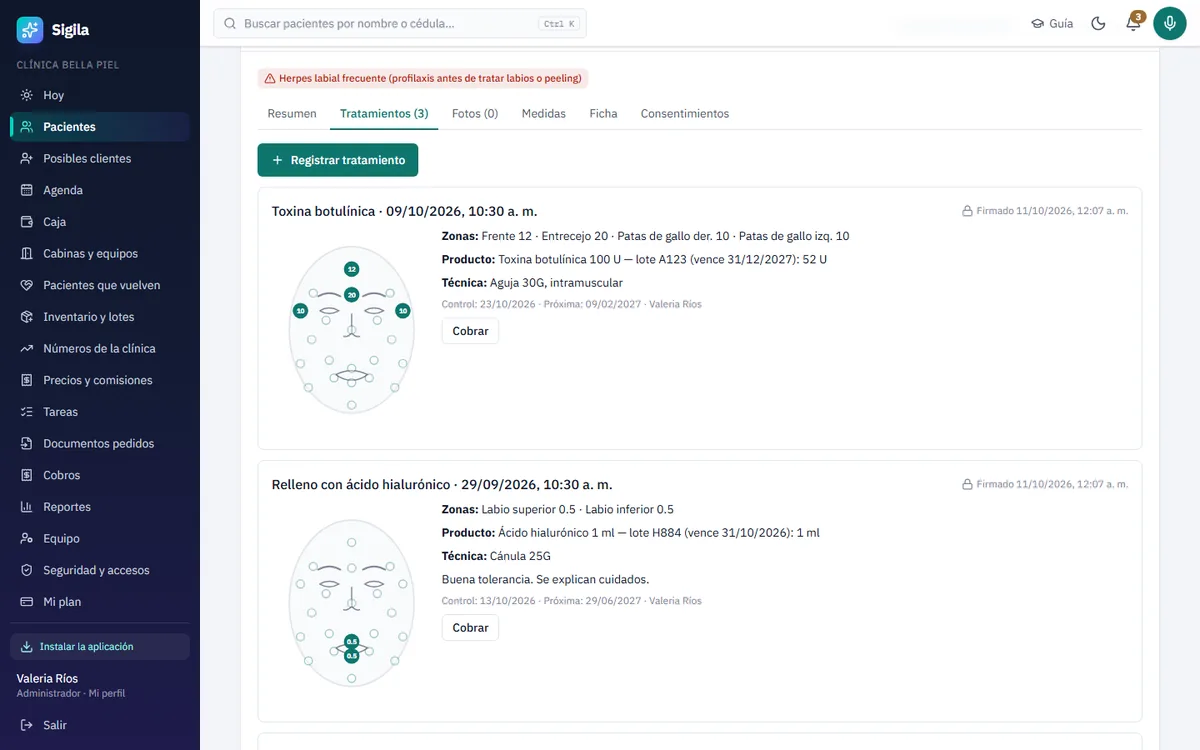Screen dimensions: 1200x750
Task: Click the Toxina botulínica treatment title
Action: pyautogui.click(x=404, y=211)
